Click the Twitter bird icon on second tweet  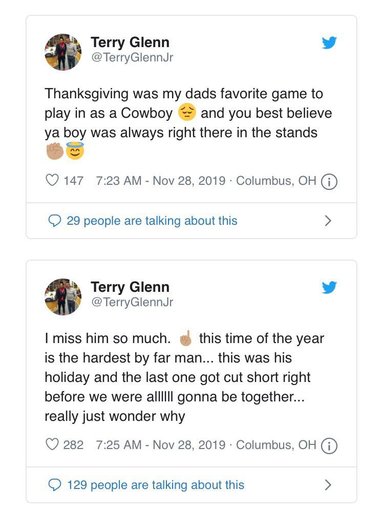click(x=329, y=287)
